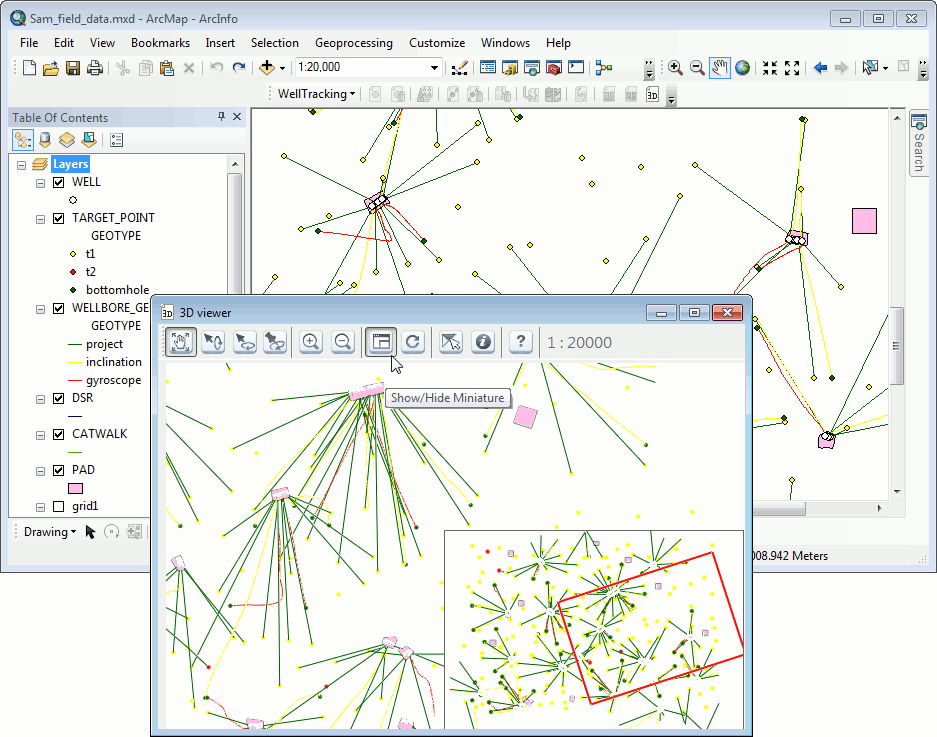Pin the Table Of Contents auto-hide button
The height and width of the screenshot is (737, 937).
coord(222,117)
